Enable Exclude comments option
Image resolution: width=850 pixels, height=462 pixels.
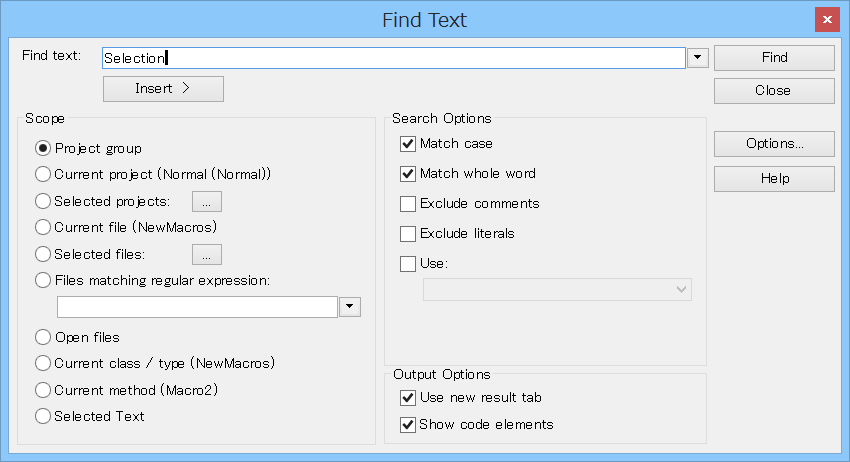408,204
